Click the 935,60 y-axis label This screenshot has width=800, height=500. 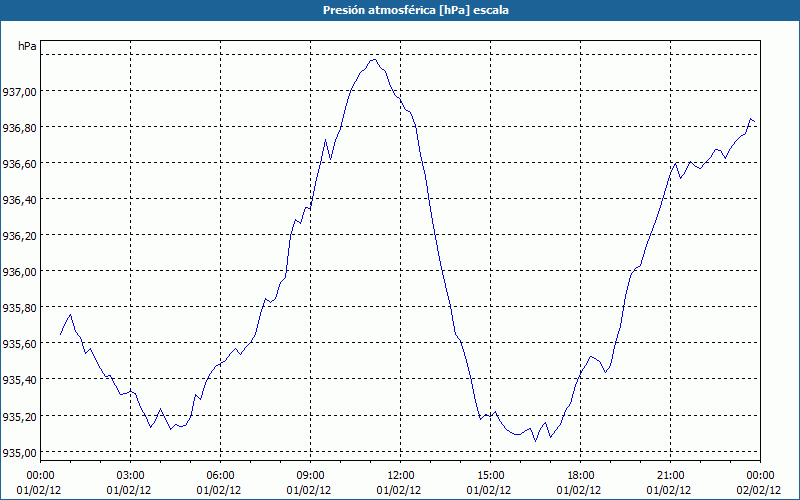click(x=20, y=344)
